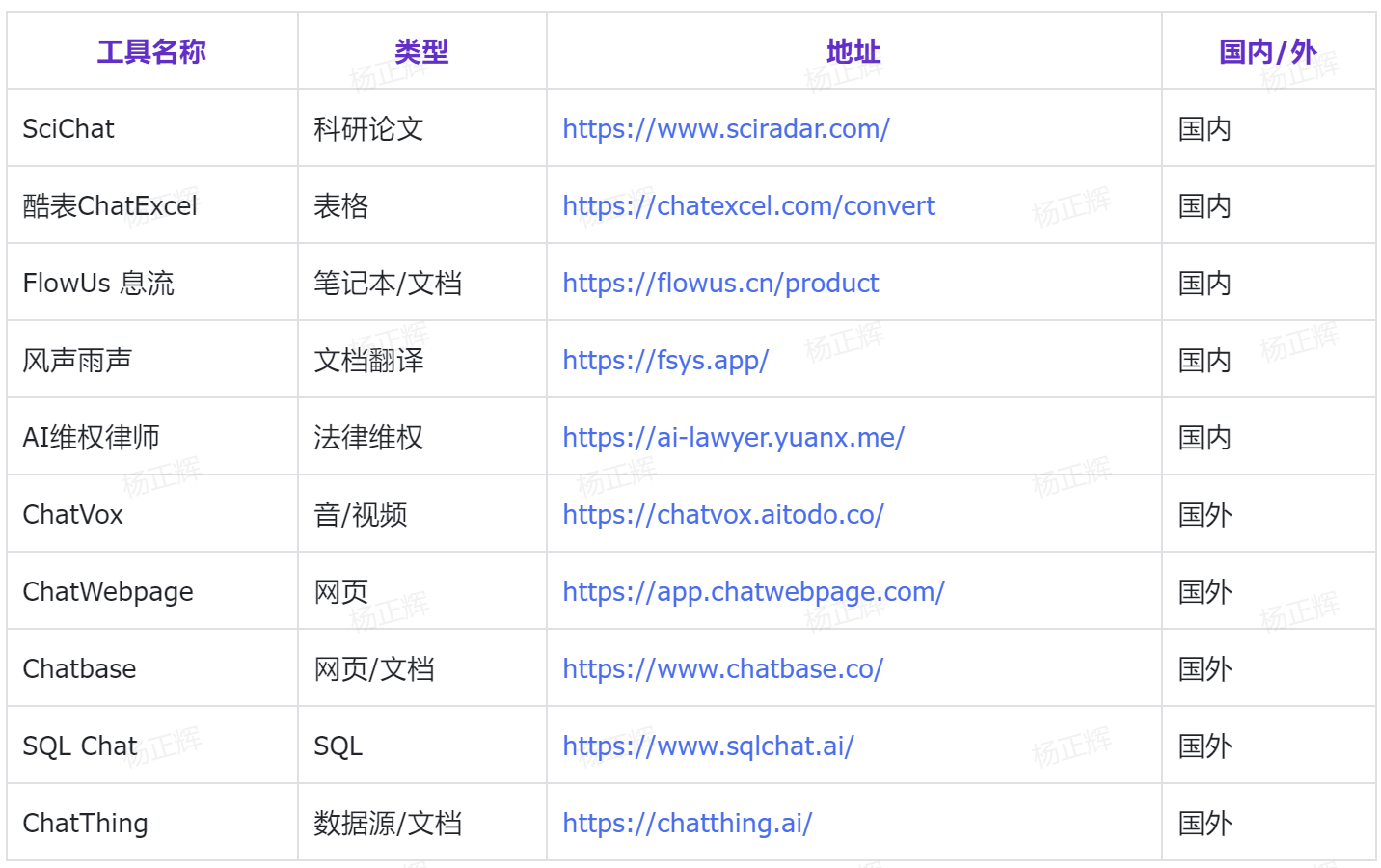Click the 酷表ChatExcel name cell
The image size is (1381, 868).
[110, 205]
